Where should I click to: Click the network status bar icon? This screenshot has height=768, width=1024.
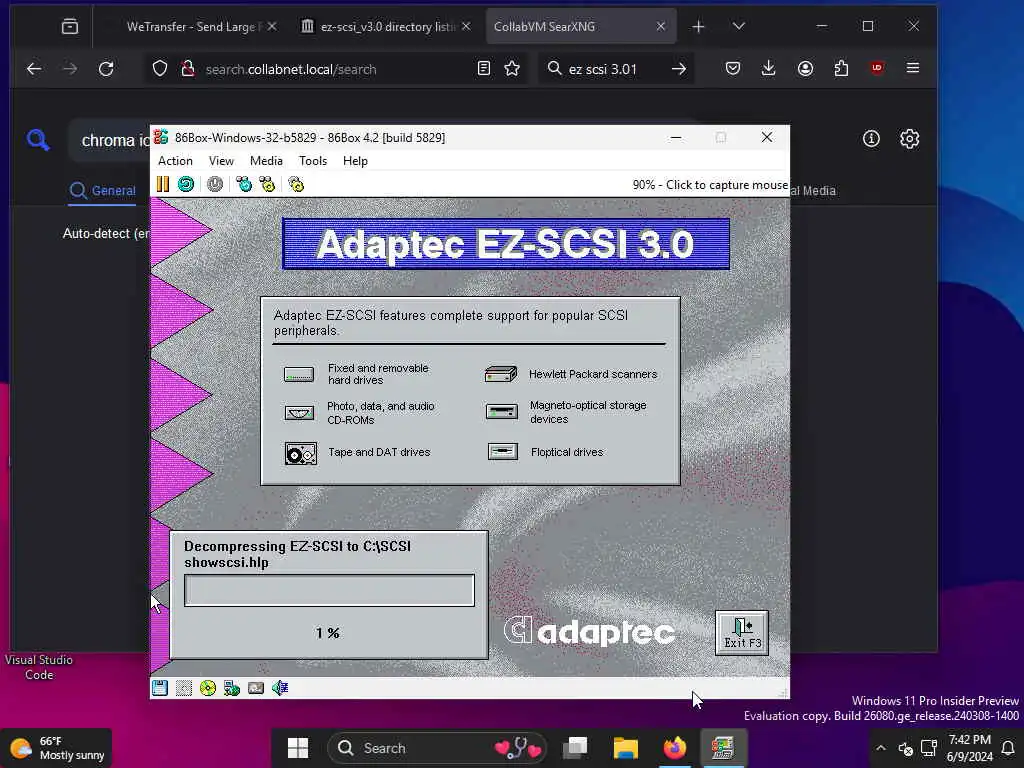pyautogui.click(x=232, y=688)
